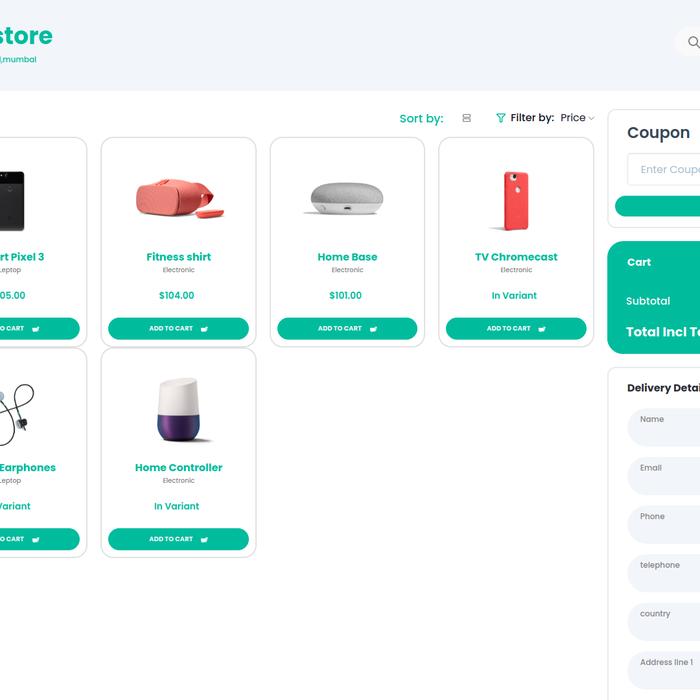Image resolution: width=700 pixels, height=700 pixels.
Task: Open Home Base speaker image
Action: click(x=347, y=198)
